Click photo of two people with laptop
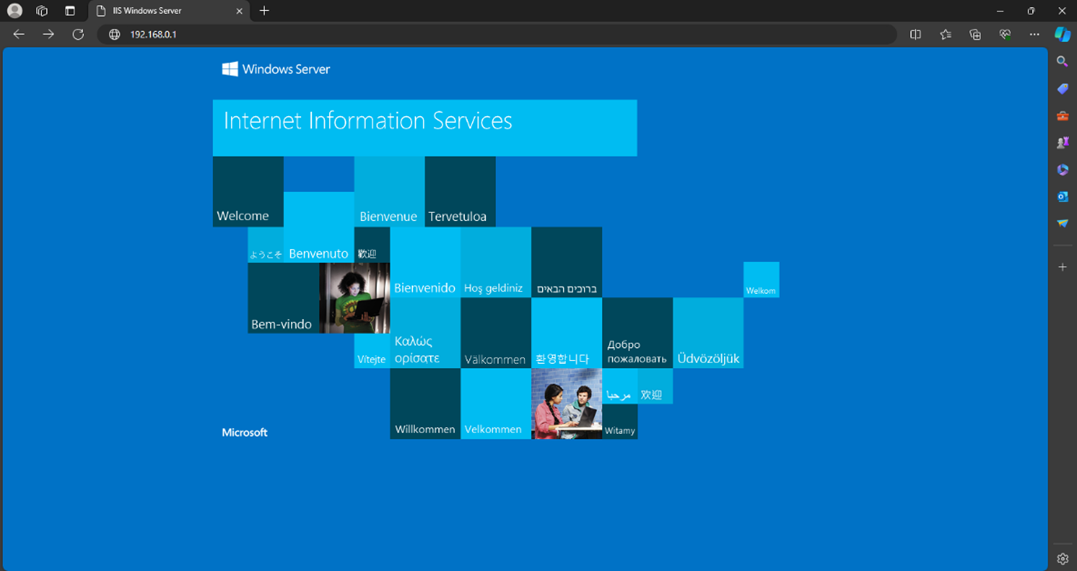The height and width of the screenshot is (571, 1077). point(567,404)
